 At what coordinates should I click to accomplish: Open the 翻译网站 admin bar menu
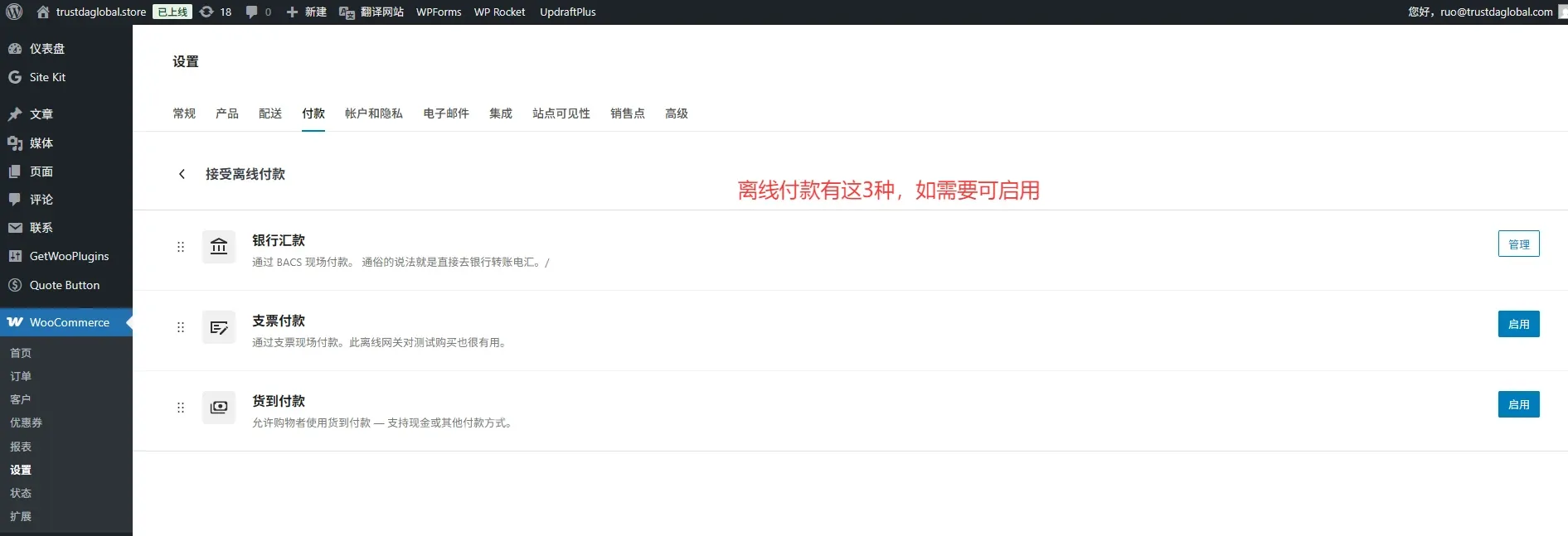tap(371, 12)
